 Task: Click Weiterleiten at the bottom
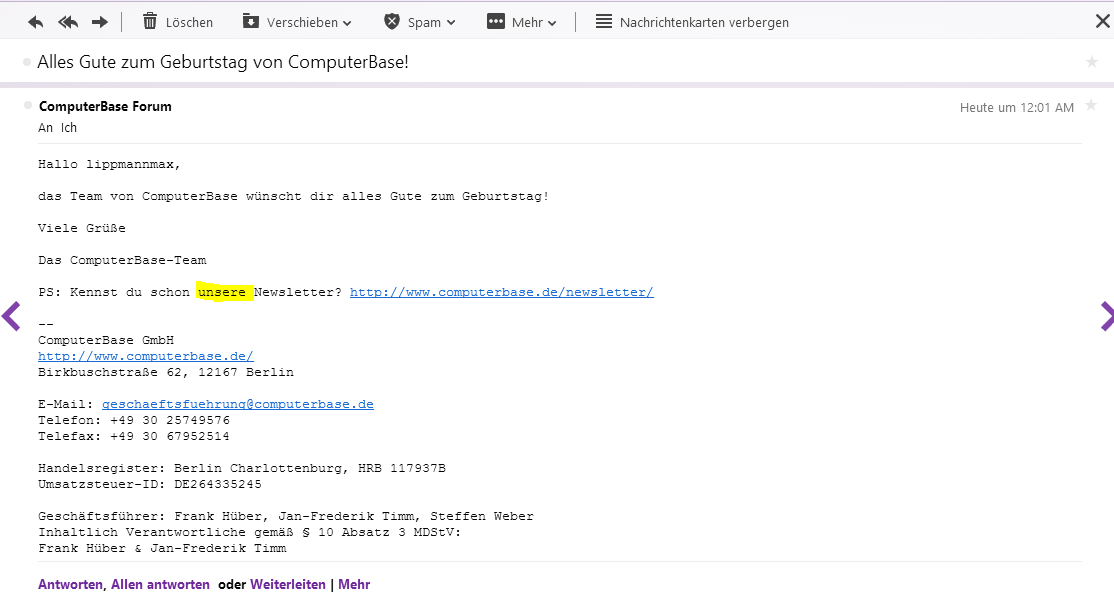[x=288, y=584]
